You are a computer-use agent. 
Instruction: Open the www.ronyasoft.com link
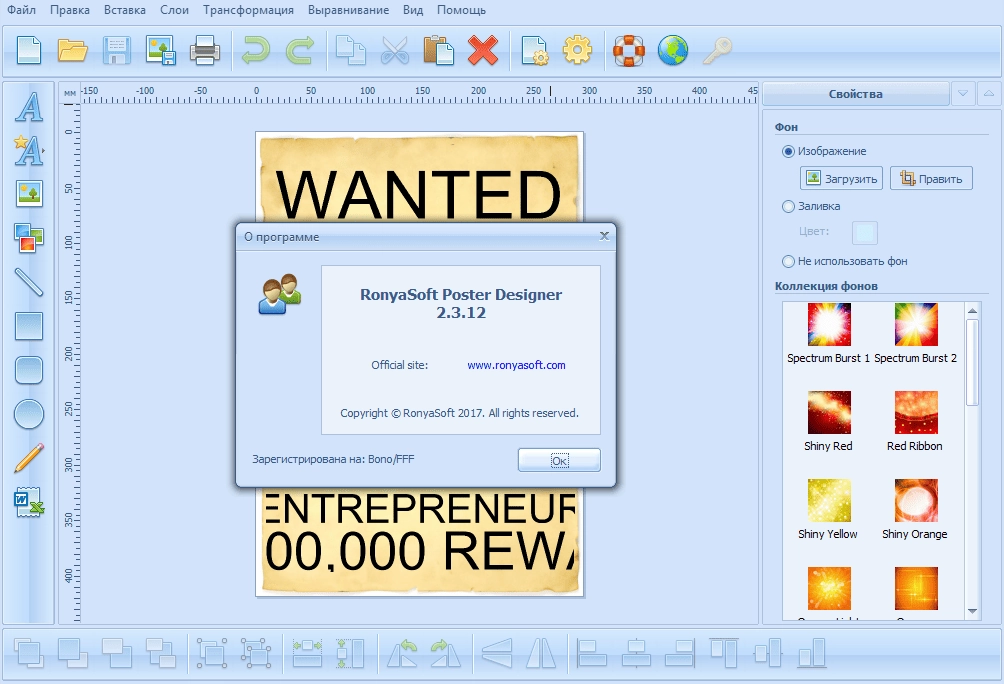click(516, 365)
